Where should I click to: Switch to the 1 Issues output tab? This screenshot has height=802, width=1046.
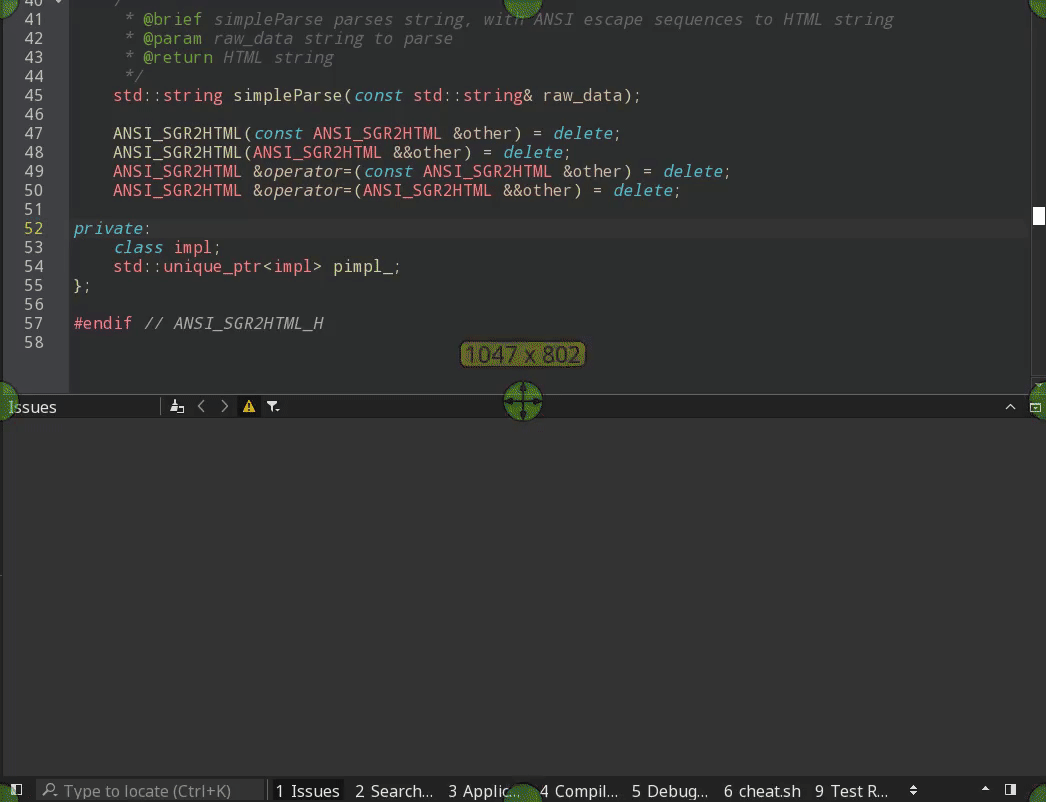[x=307, y=791]
